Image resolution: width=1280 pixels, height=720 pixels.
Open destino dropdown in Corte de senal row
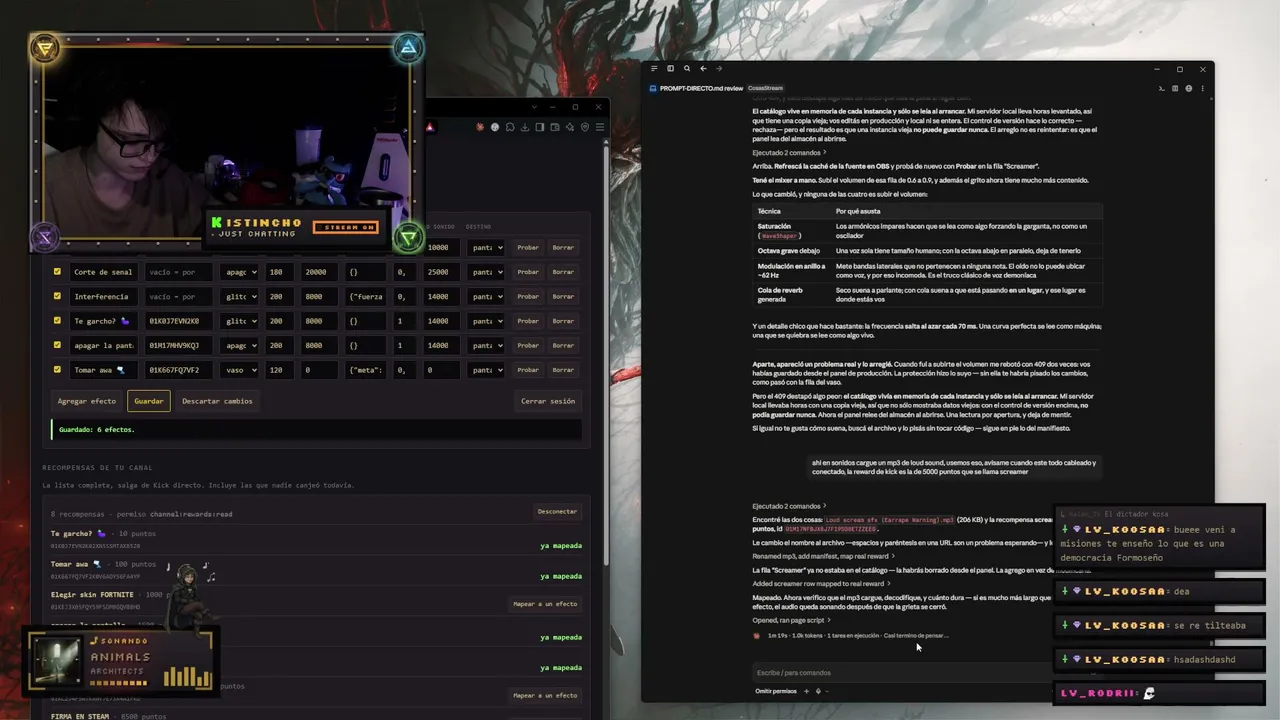pos(486,272)
